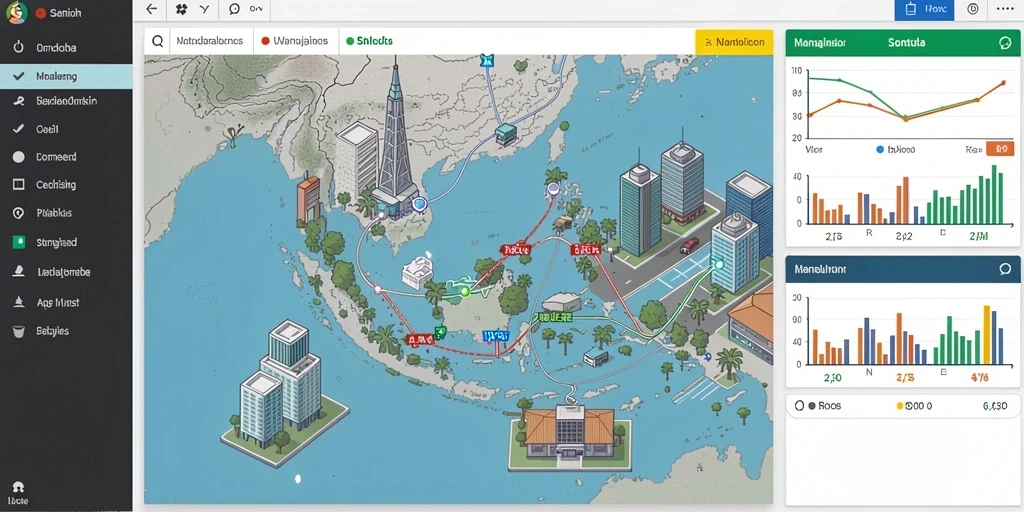Image resolution: width=1024 pixels, height=512 pixels.
Task: Click the blue Nonc button at top right
Action: [x=924, y=10]
